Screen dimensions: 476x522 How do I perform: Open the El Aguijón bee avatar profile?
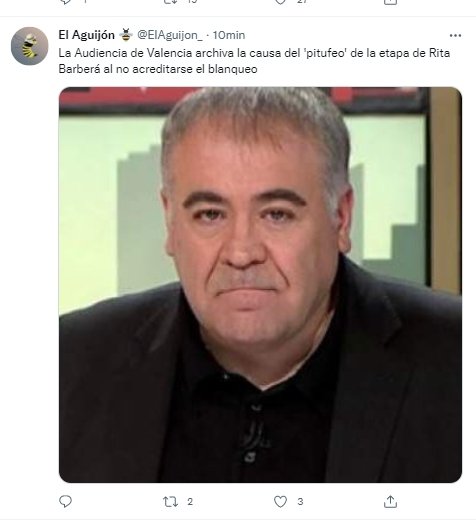point(30,46)
